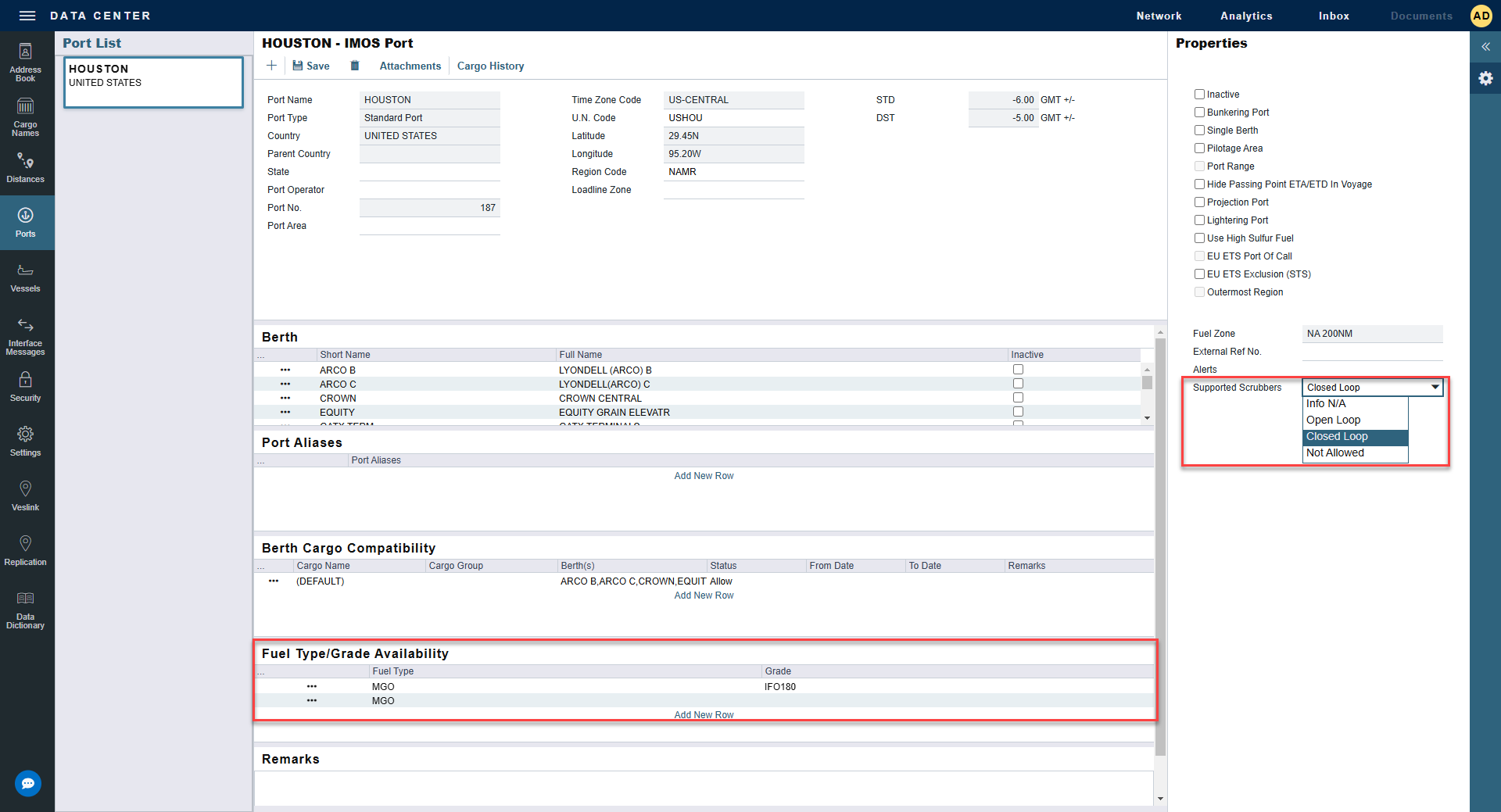Select Open Loop from scrubbers list
Screen dimensions: 1501x812
1333,420
